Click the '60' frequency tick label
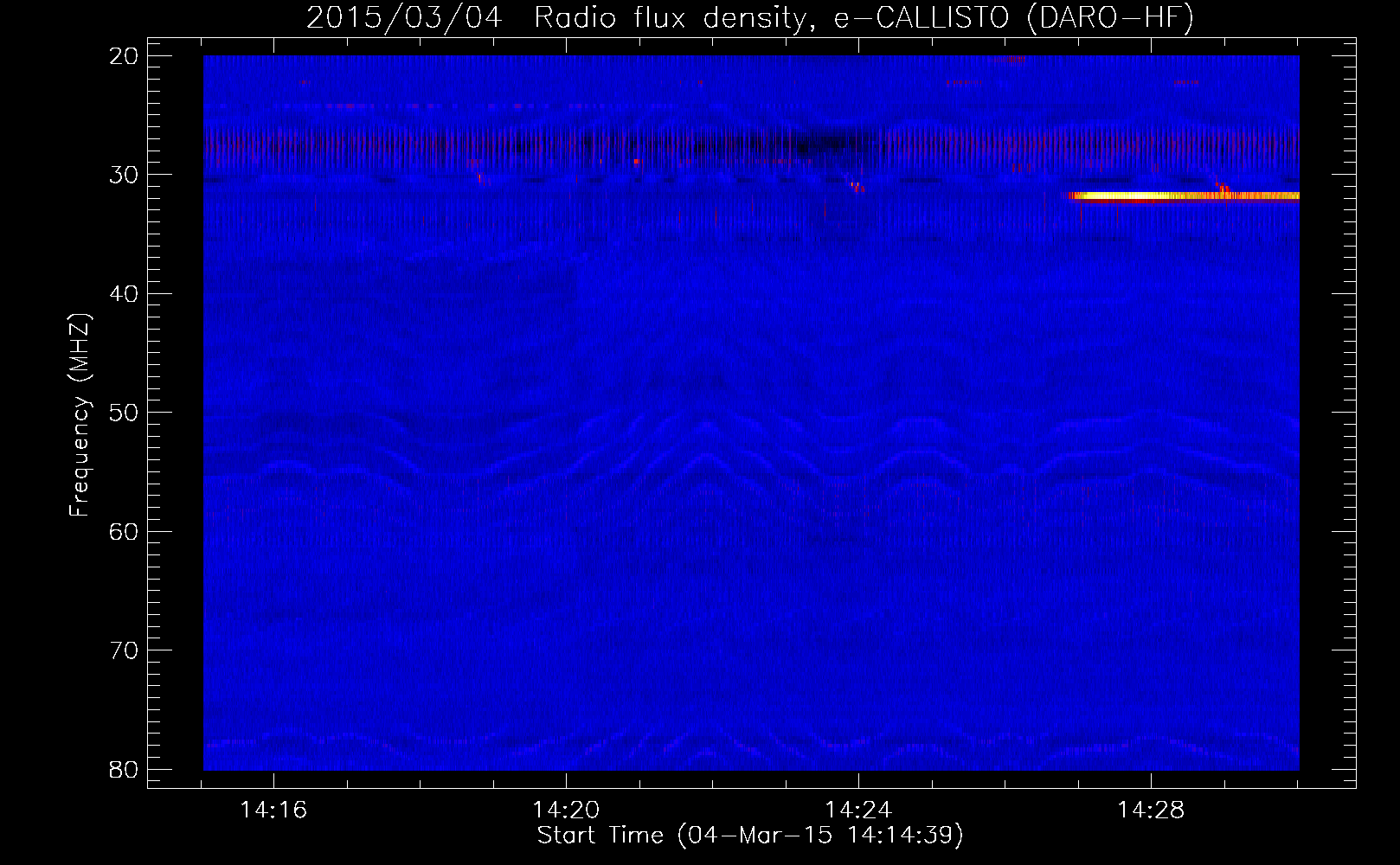Image resolution: width=1400 pixels, height=865 pixels. tap(125, 532)
